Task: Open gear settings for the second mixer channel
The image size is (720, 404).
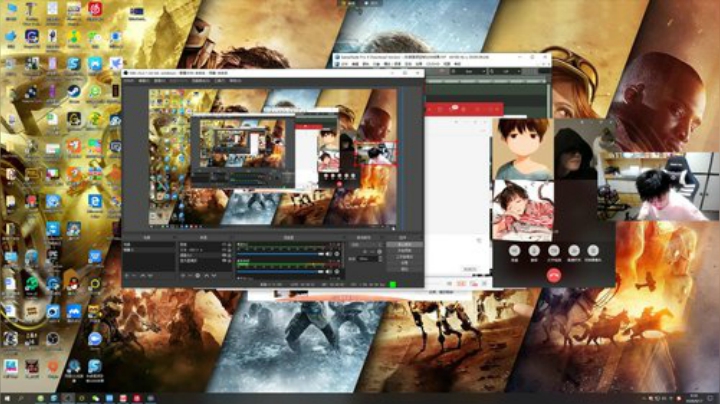Action: click(337, 271)
